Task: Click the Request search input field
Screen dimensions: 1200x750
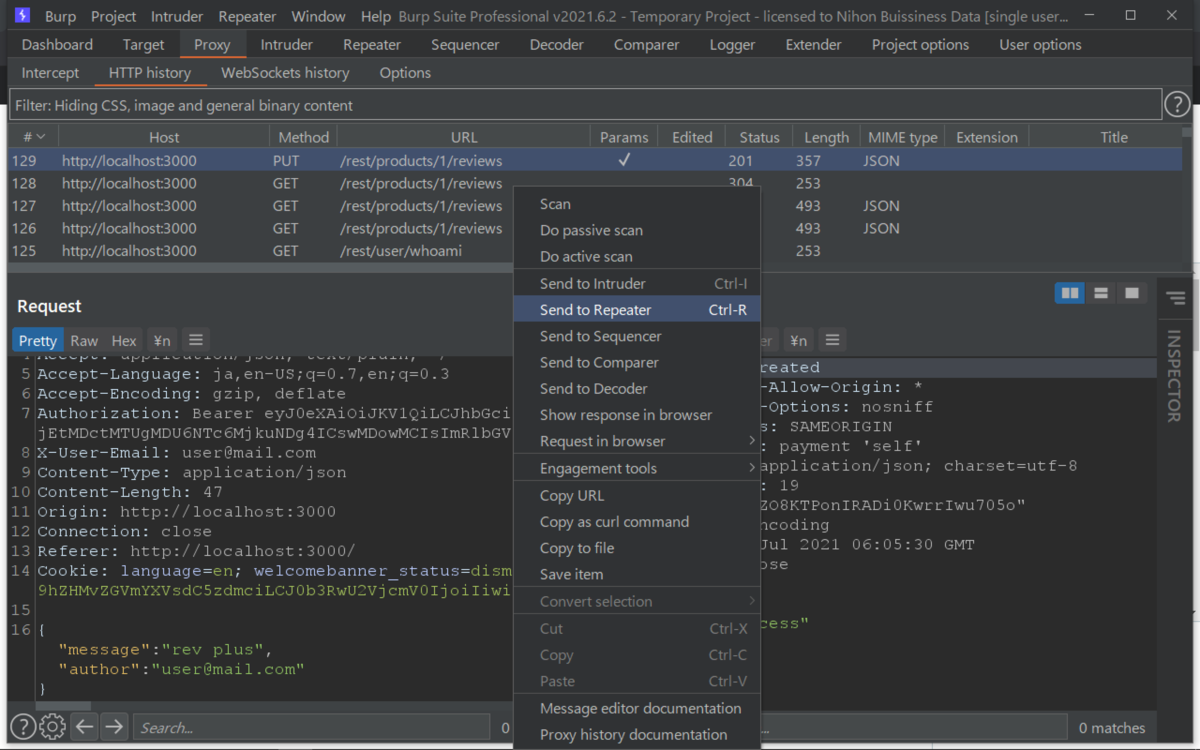Action: 312,727
